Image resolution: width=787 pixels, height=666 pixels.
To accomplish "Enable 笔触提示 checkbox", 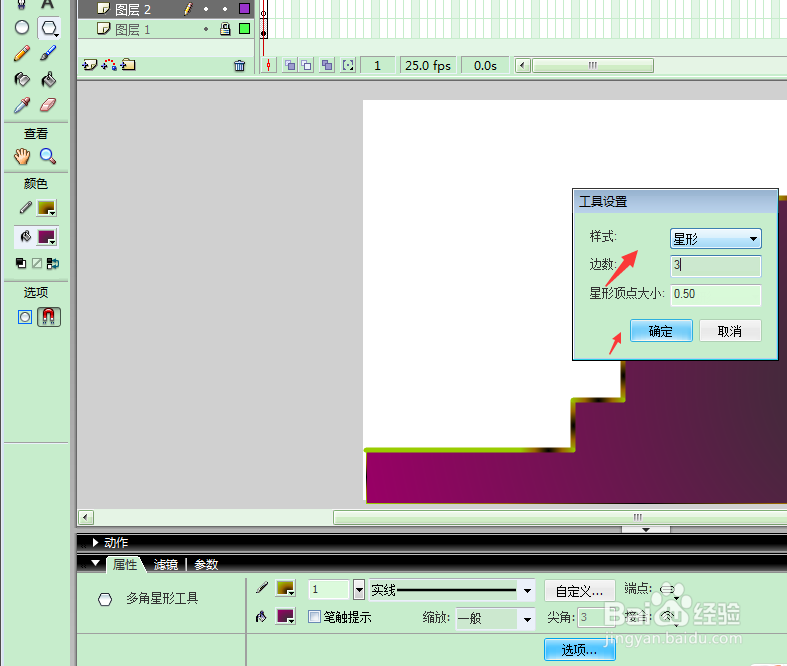I will click(x=314, y=616).
